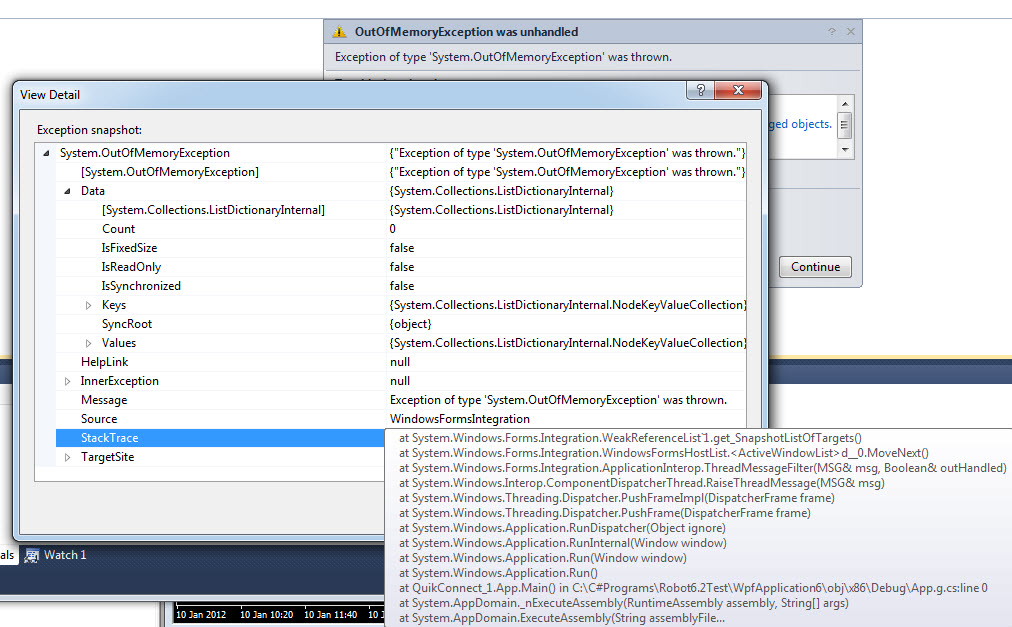Select the Message property row
This screenshot has height=627, width=1012.
point(104,400)
